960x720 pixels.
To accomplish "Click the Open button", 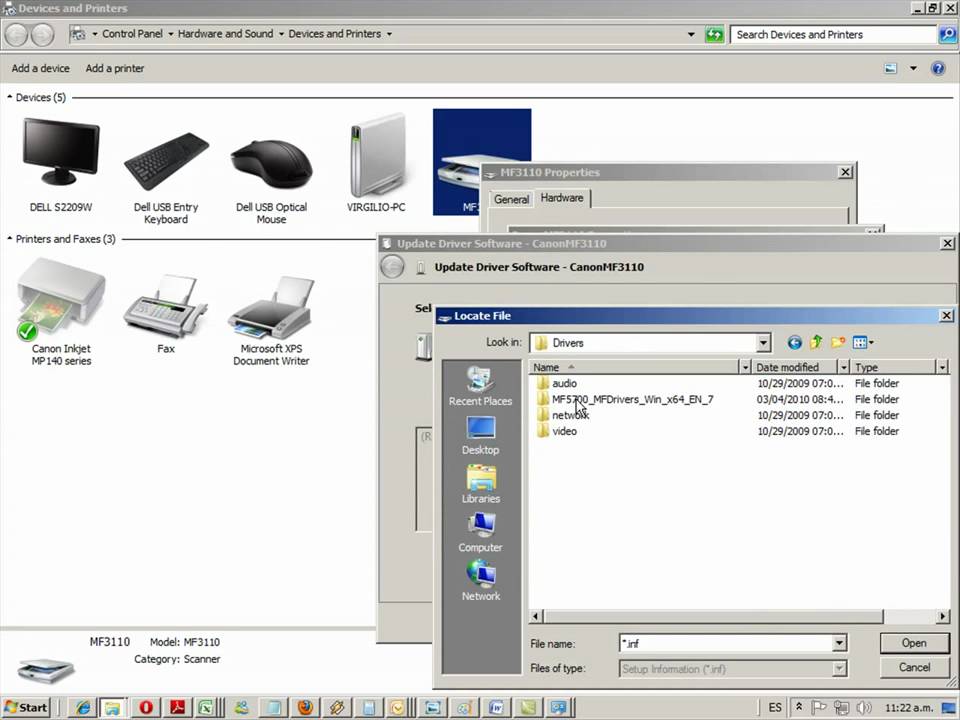I will click(914, 643).
